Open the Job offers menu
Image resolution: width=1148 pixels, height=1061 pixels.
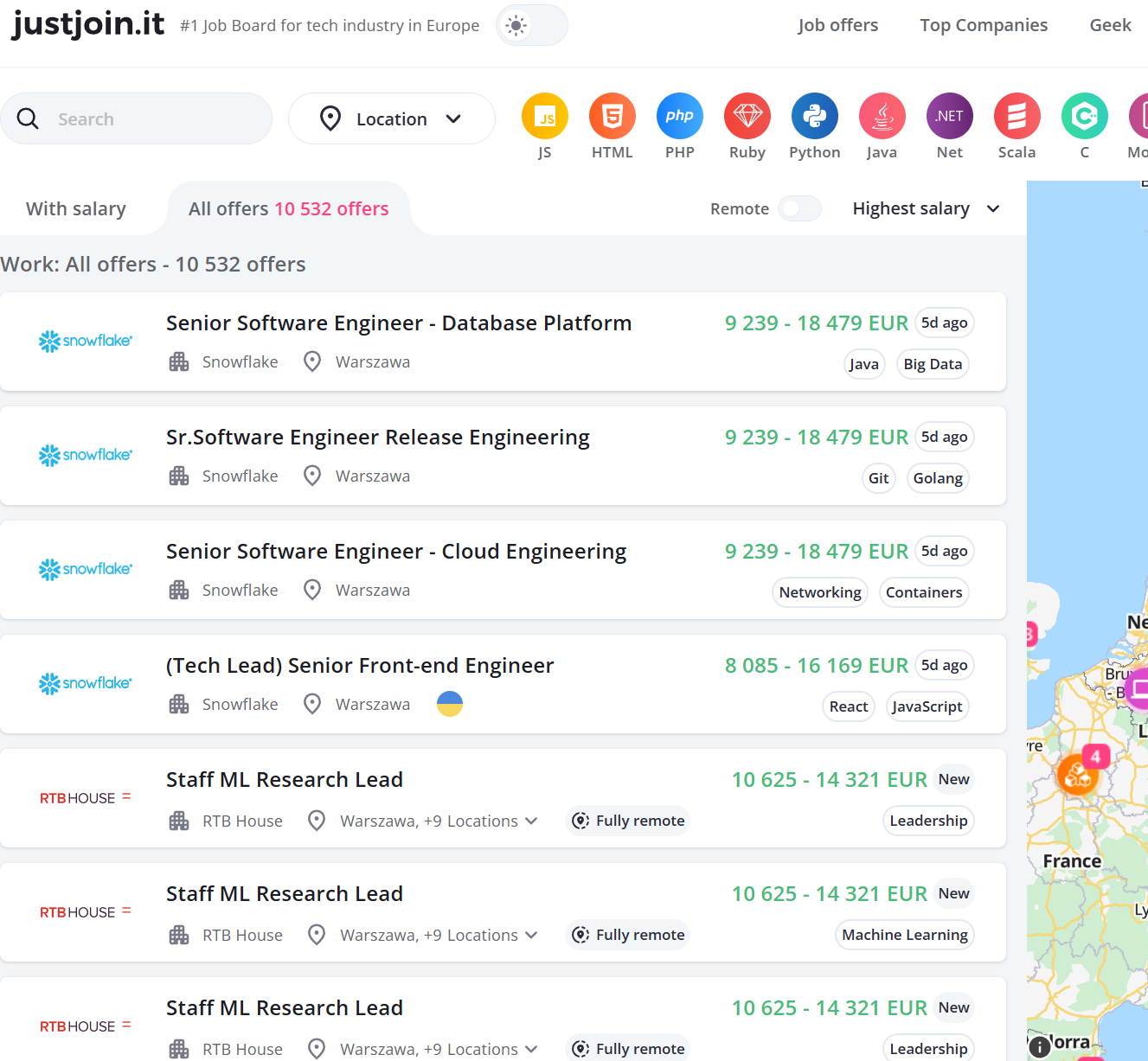[x=837, y=25]
